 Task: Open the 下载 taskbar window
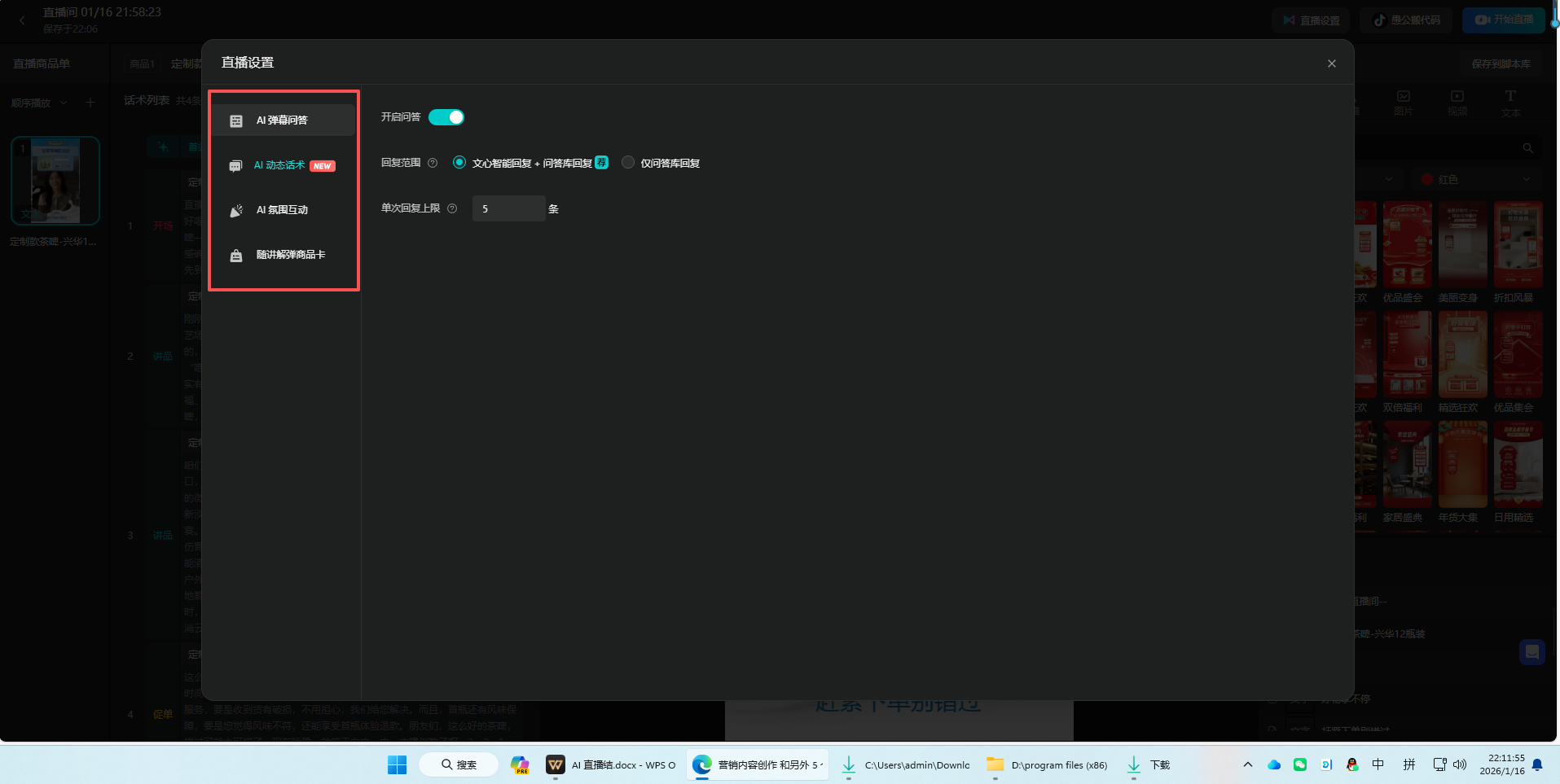[x=1149, y=764]
